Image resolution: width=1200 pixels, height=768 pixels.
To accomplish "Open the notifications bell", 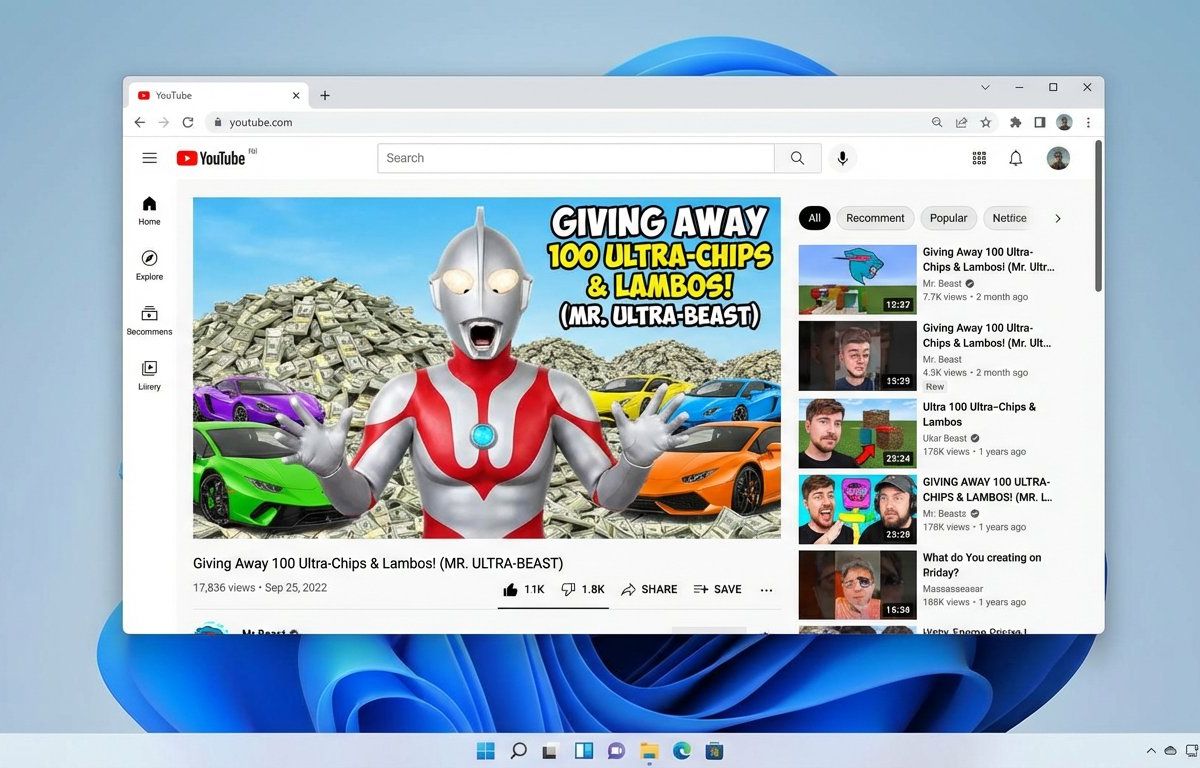I will [1015, 158].
